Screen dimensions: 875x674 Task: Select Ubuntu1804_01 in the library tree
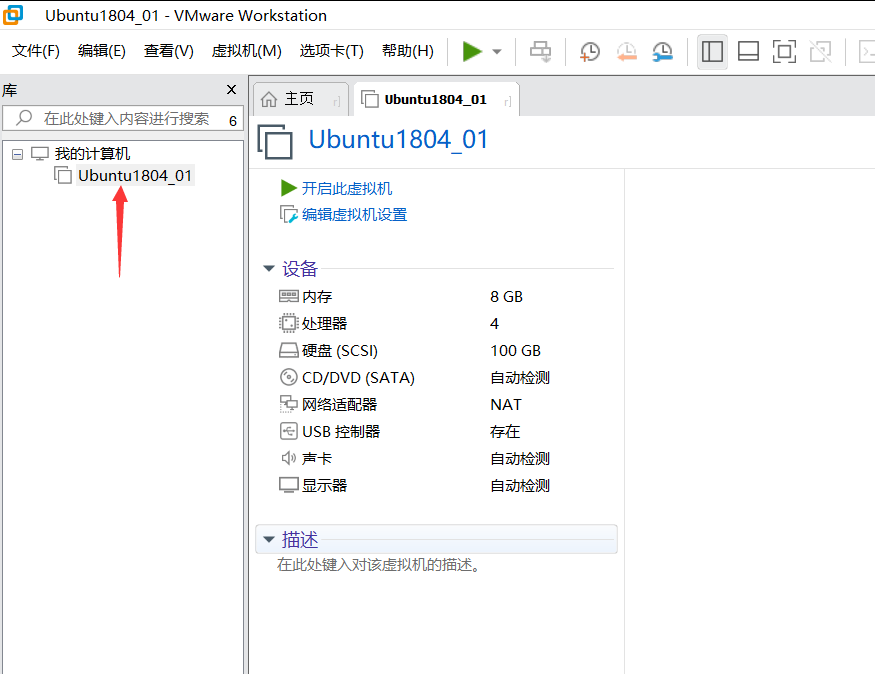click(135, 176)
